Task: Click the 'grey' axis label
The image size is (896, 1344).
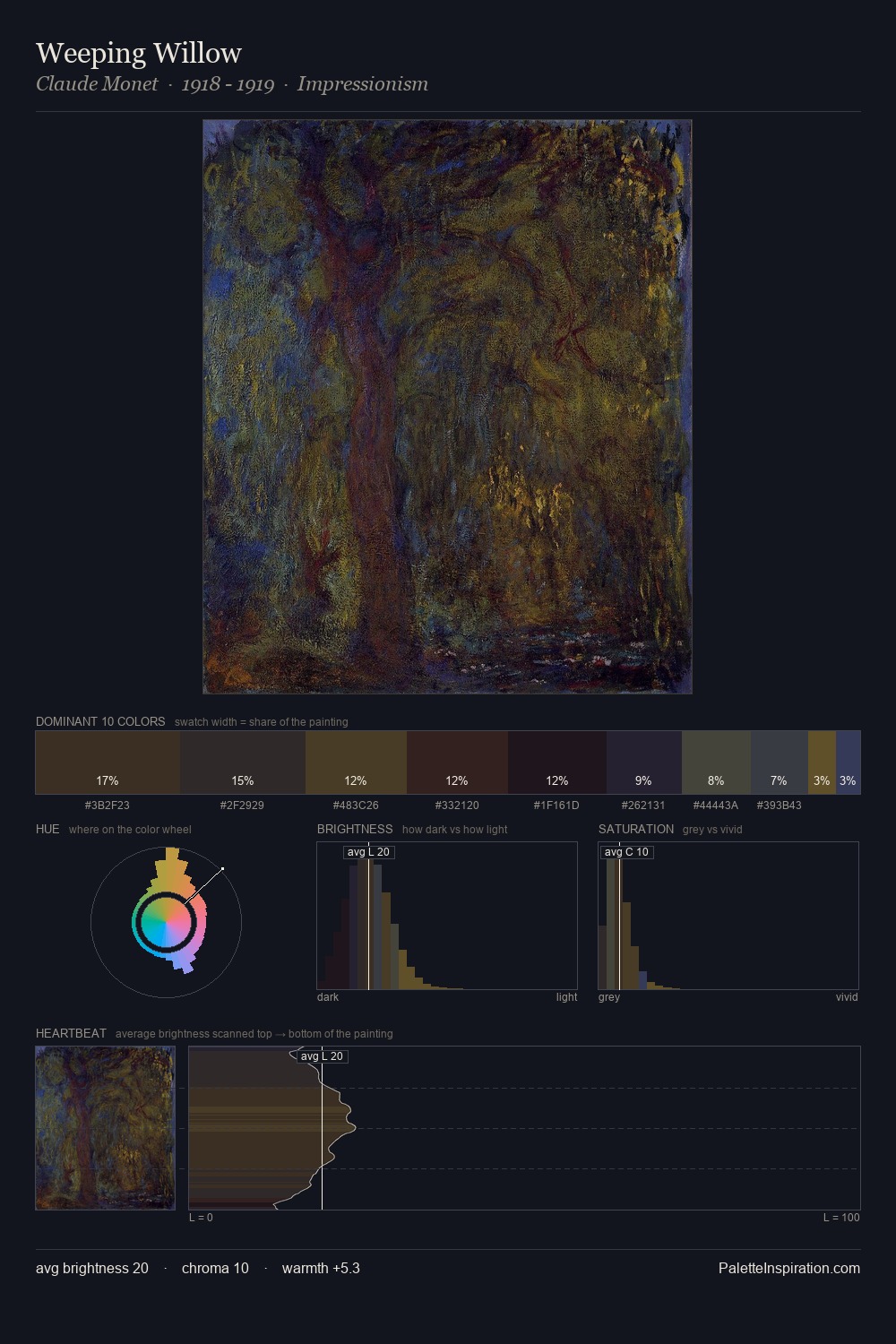Action: pyautogui.click(x=609, y=997)
